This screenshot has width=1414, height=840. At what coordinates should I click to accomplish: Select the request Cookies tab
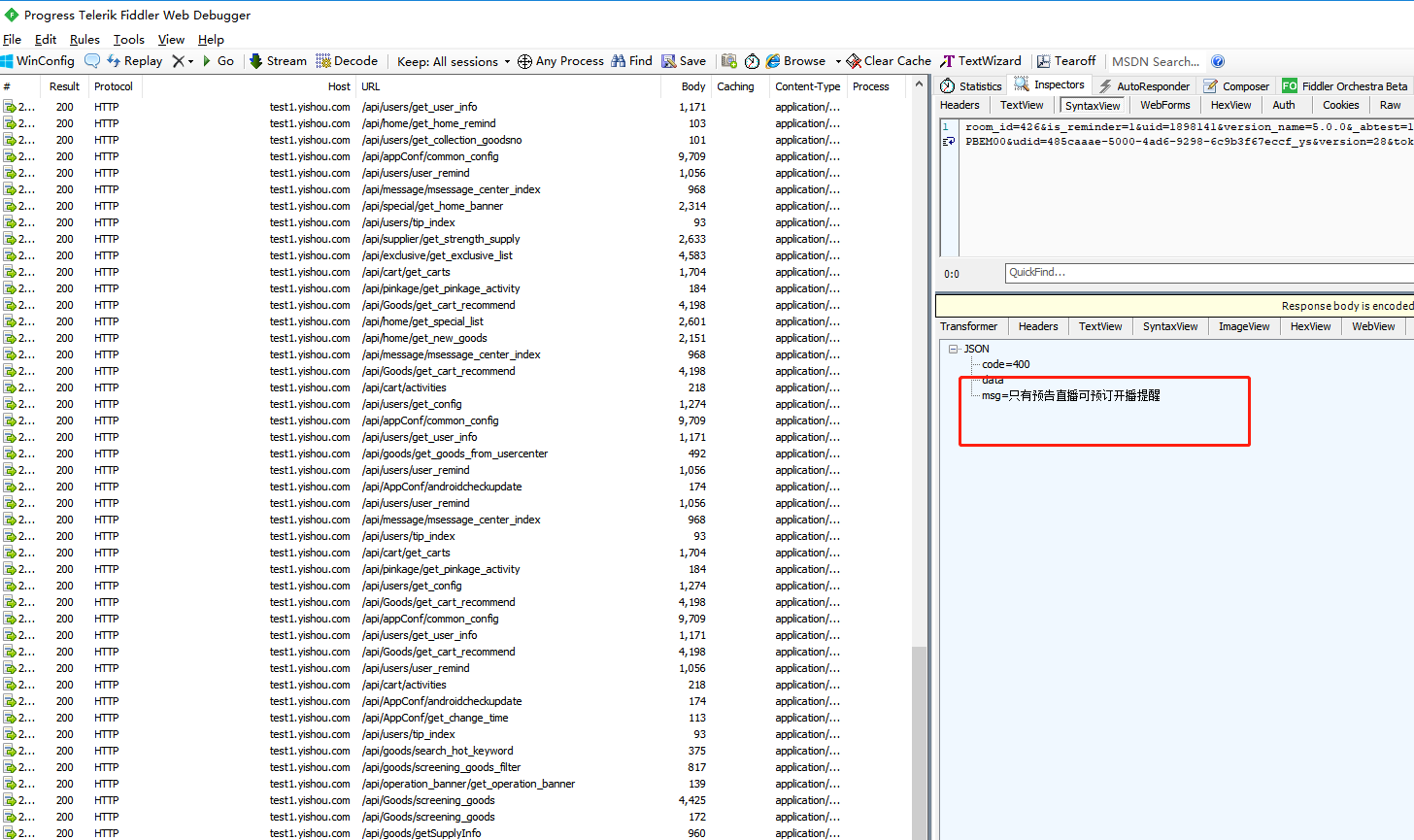click(x=1341, y=105)
